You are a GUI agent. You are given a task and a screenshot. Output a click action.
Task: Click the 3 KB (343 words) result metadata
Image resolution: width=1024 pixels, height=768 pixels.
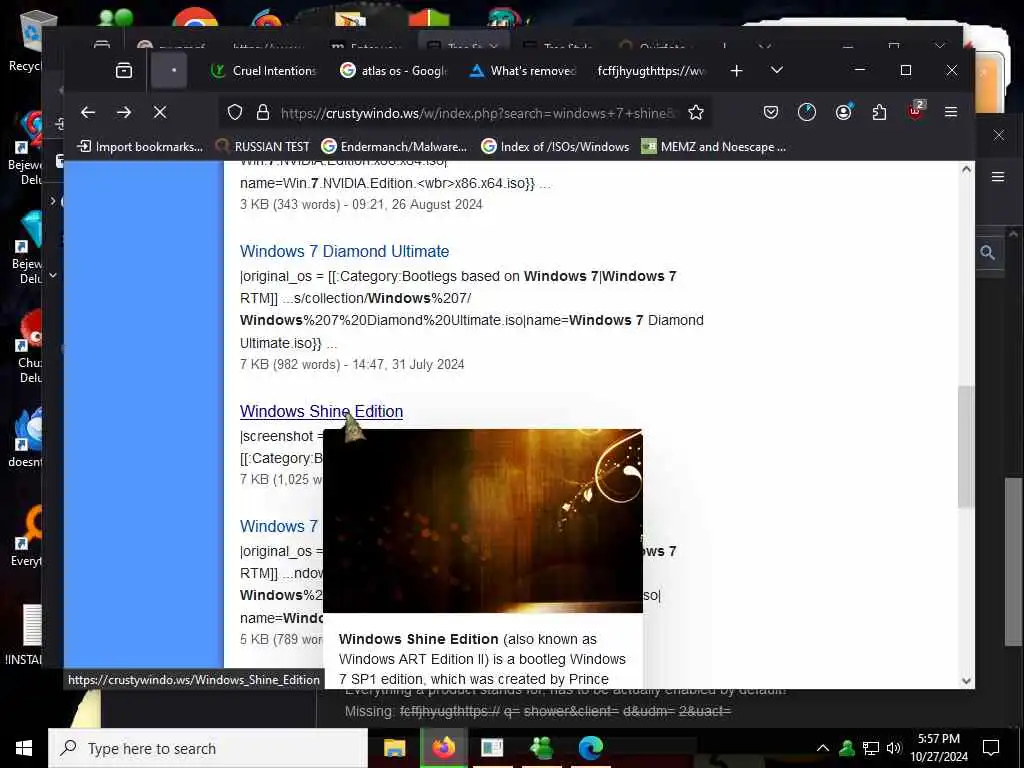[361, 204]
